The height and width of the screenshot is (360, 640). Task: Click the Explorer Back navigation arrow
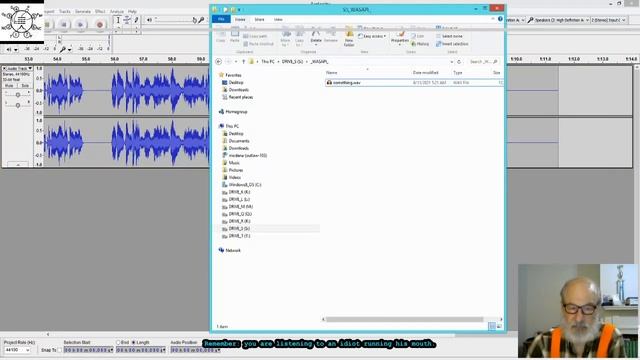coord(218,62)
